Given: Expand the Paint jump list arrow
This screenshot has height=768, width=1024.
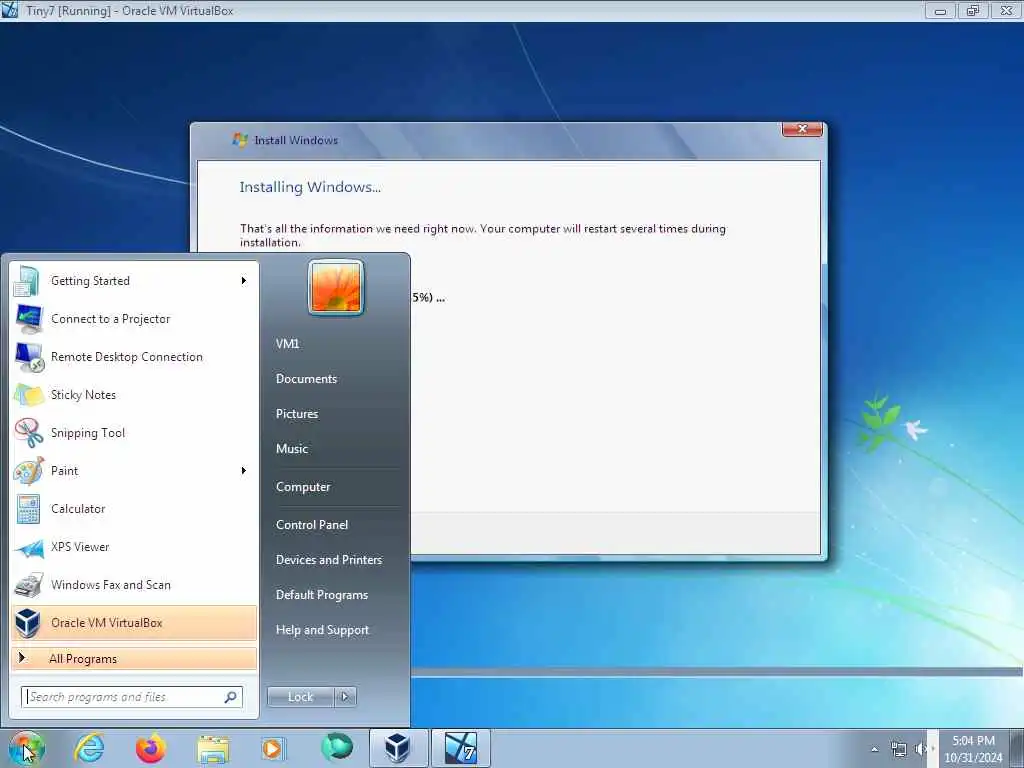Looking at the screenshot, I should (244, 471).
